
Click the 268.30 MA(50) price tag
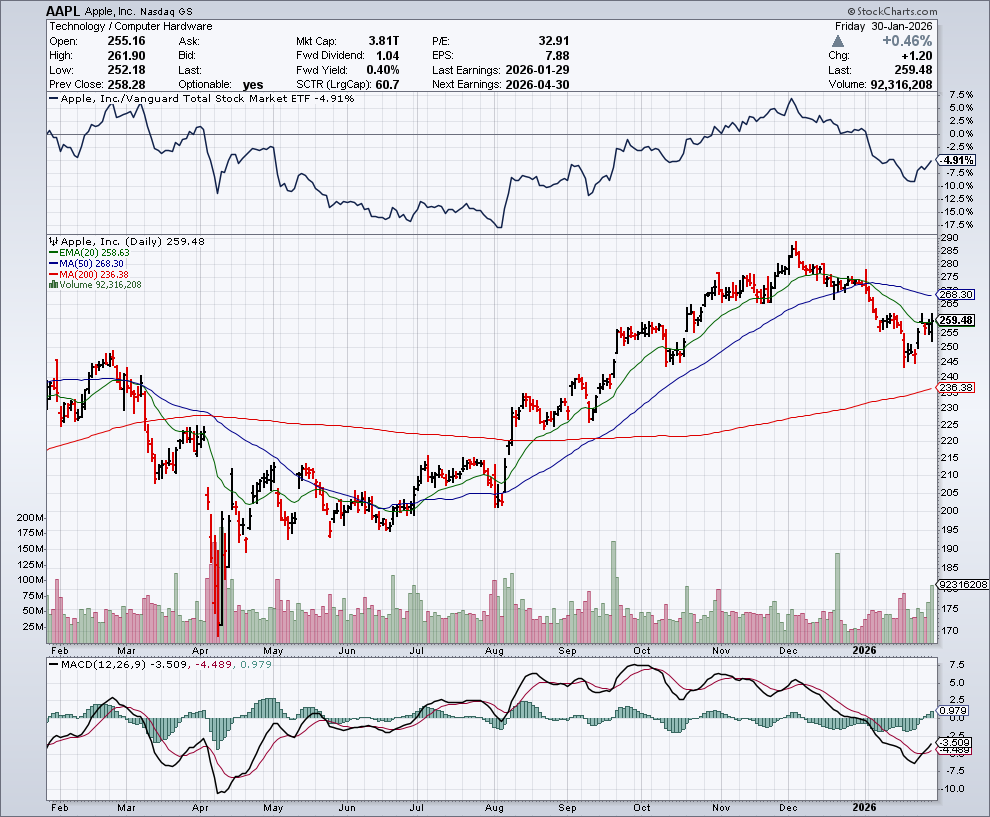pos(955,294)
